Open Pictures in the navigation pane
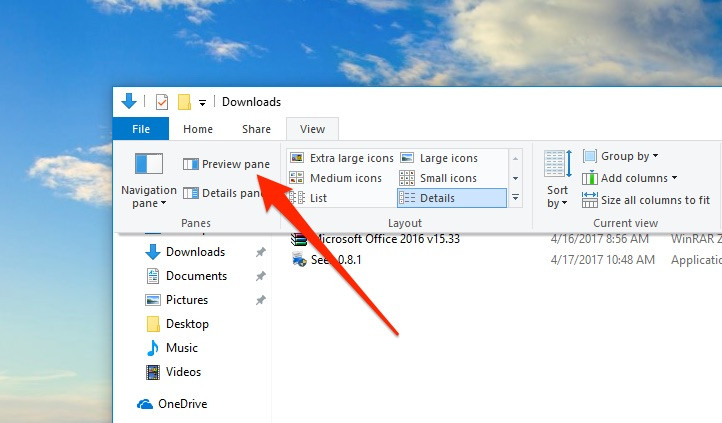Viewport: 722px width, 423px height. 187,300
